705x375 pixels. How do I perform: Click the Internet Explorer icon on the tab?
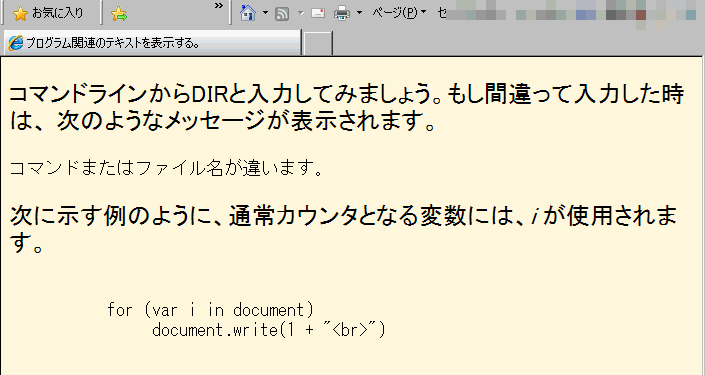pos(16,43)
